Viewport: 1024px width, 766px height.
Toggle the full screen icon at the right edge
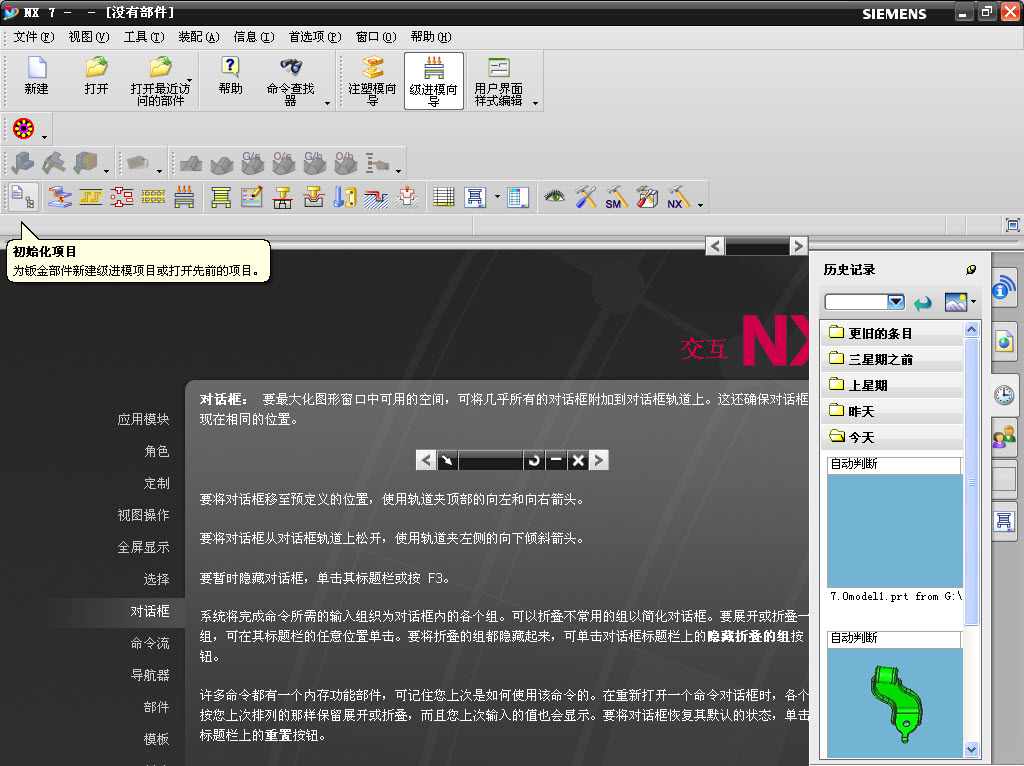point(1012,225)
